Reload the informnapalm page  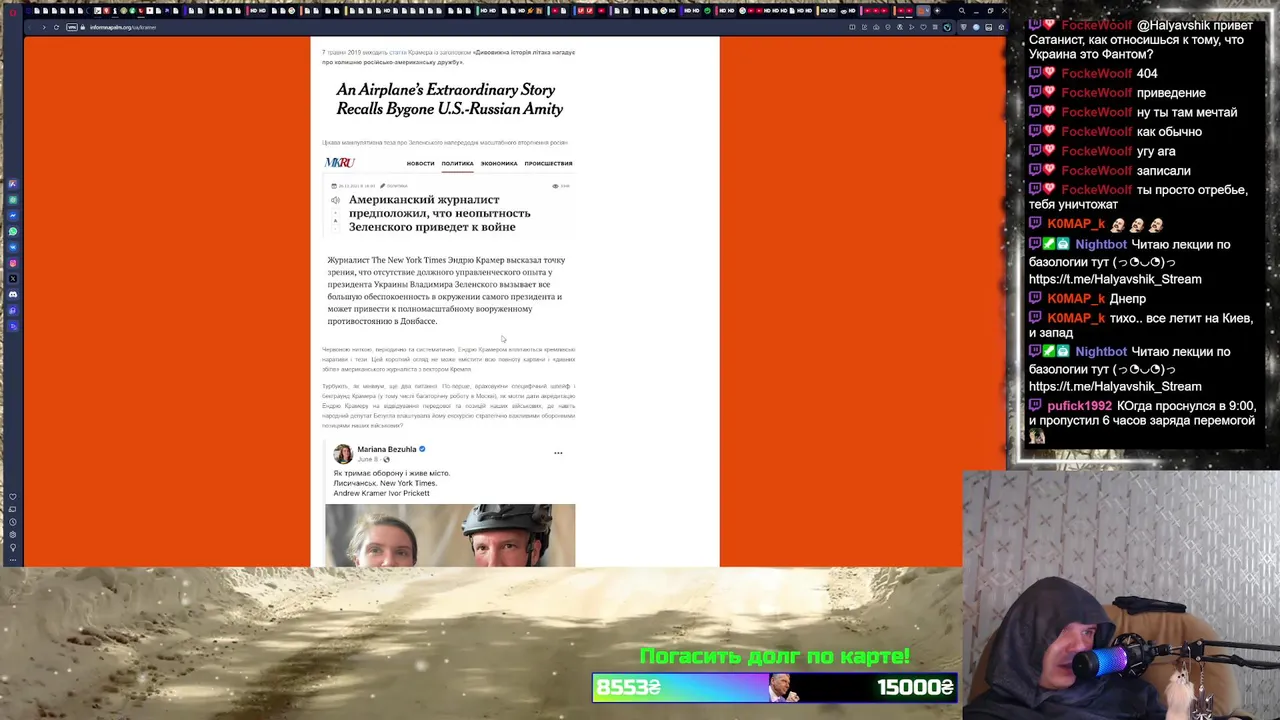[x=56, y=27]
